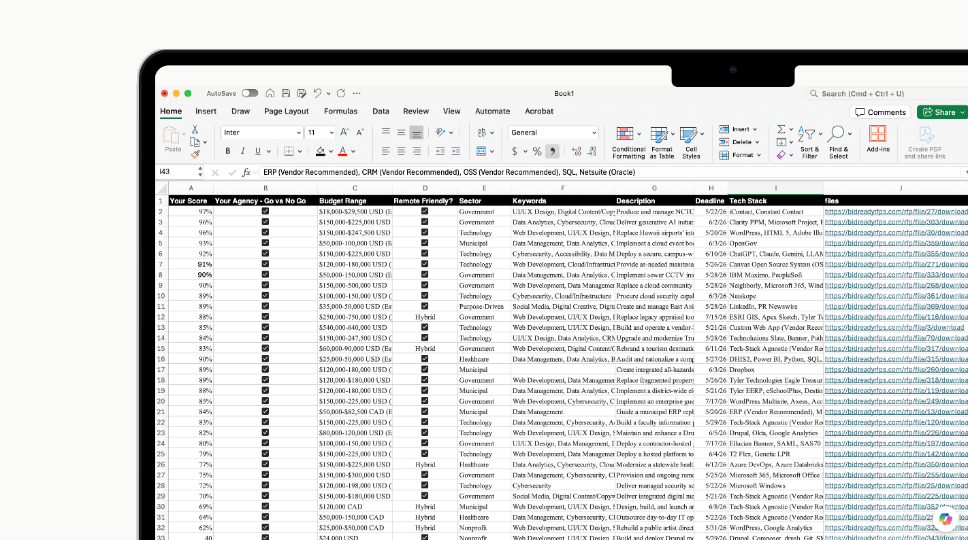968x540 pixels.
Task: Open the ellipsis more-commands menu
Action: point(356,93)
